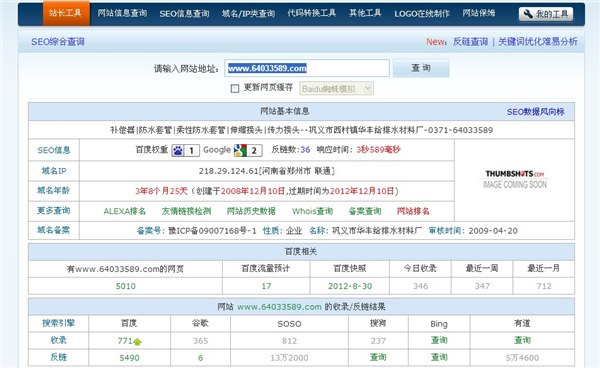Open the 网站历史数据 link
Viewport: 600px width, 368px height.
click(251, 211)
